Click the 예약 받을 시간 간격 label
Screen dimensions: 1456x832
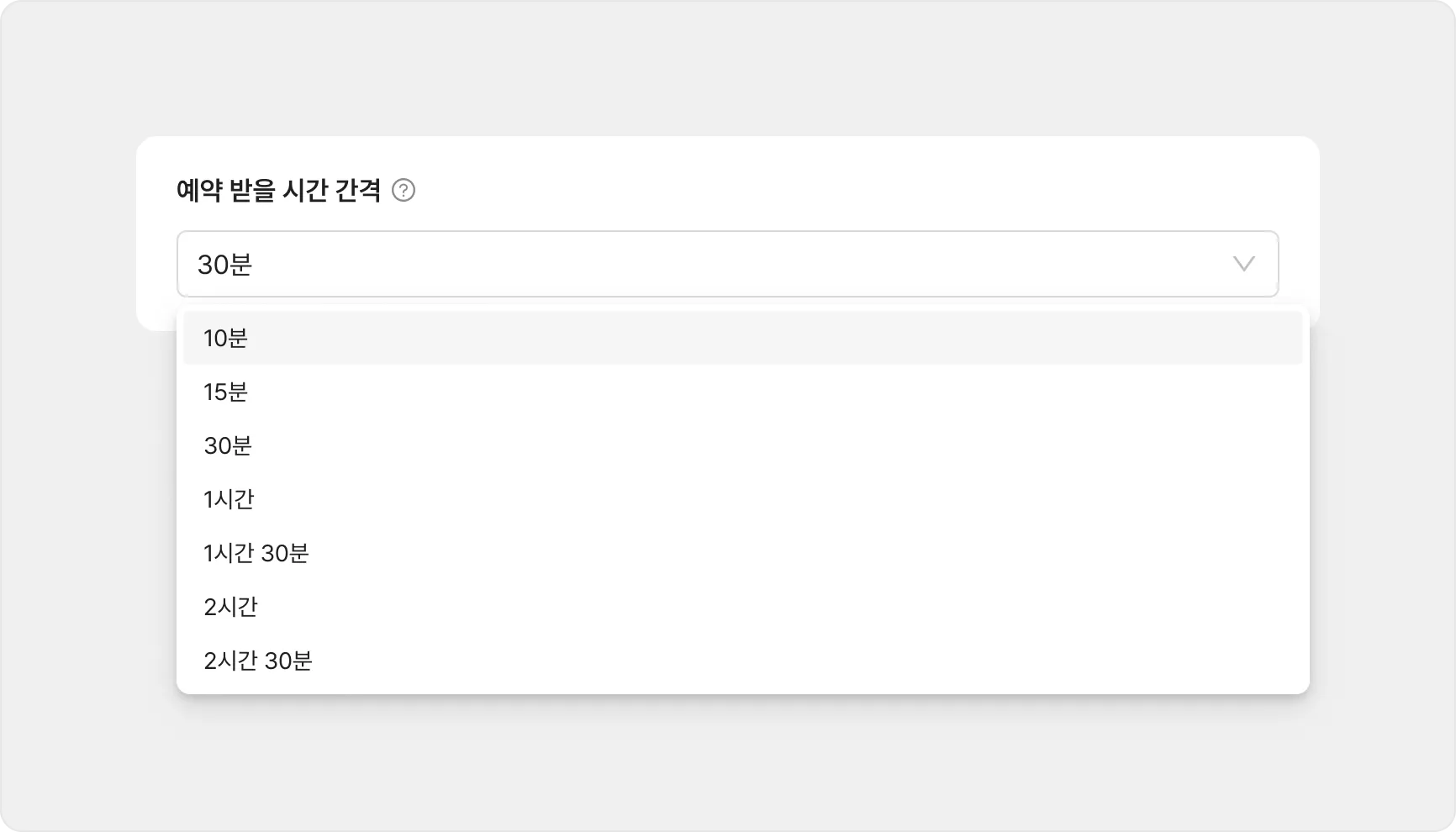click(x=278, y=191)
